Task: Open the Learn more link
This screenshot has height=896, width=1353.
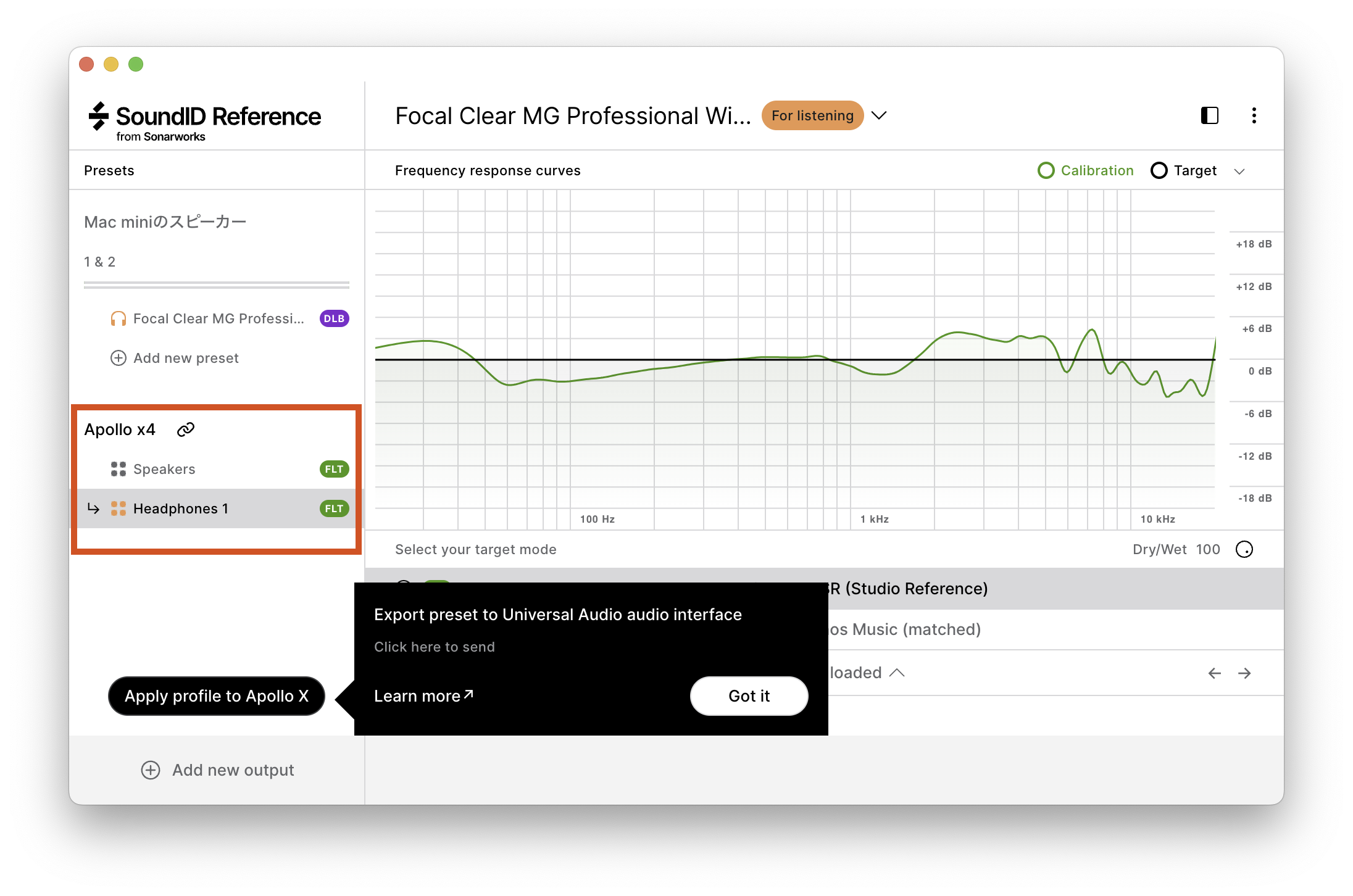Action: (423, 696)
